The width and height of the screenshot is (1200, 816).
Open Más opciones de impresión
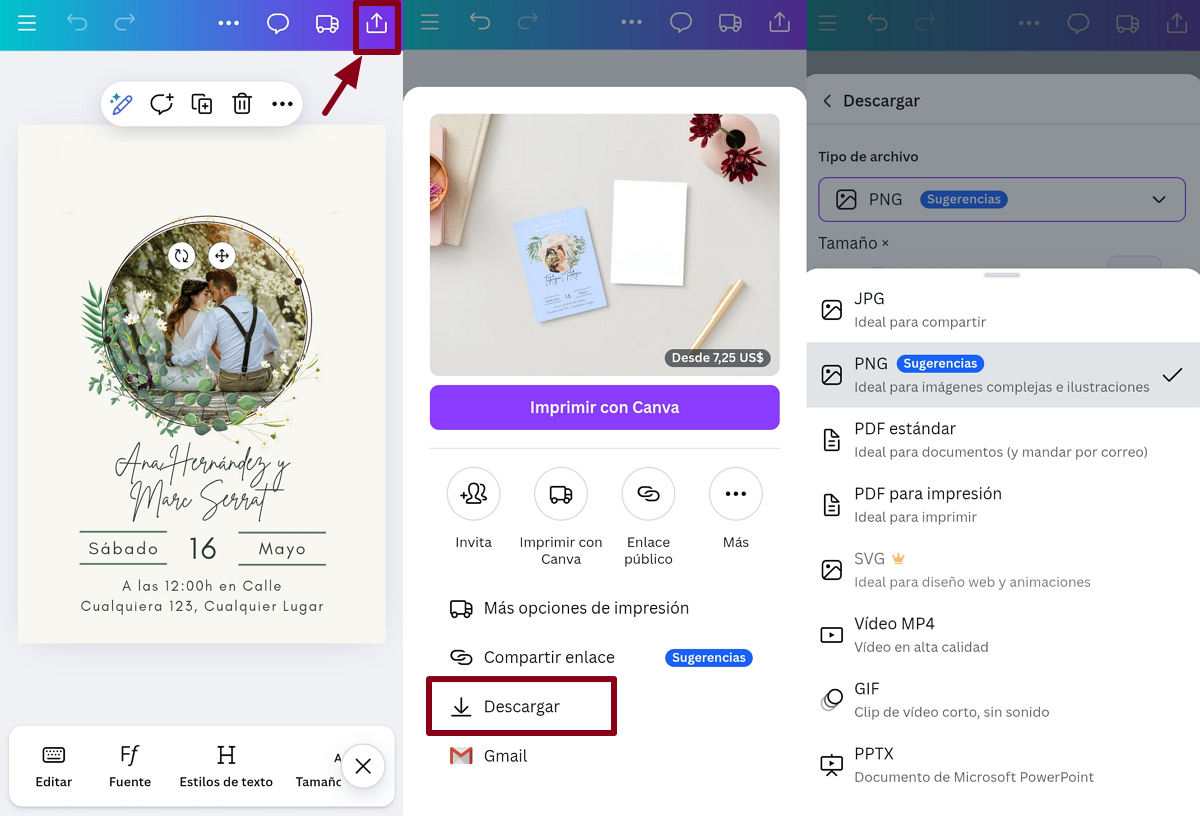point(568,608)
